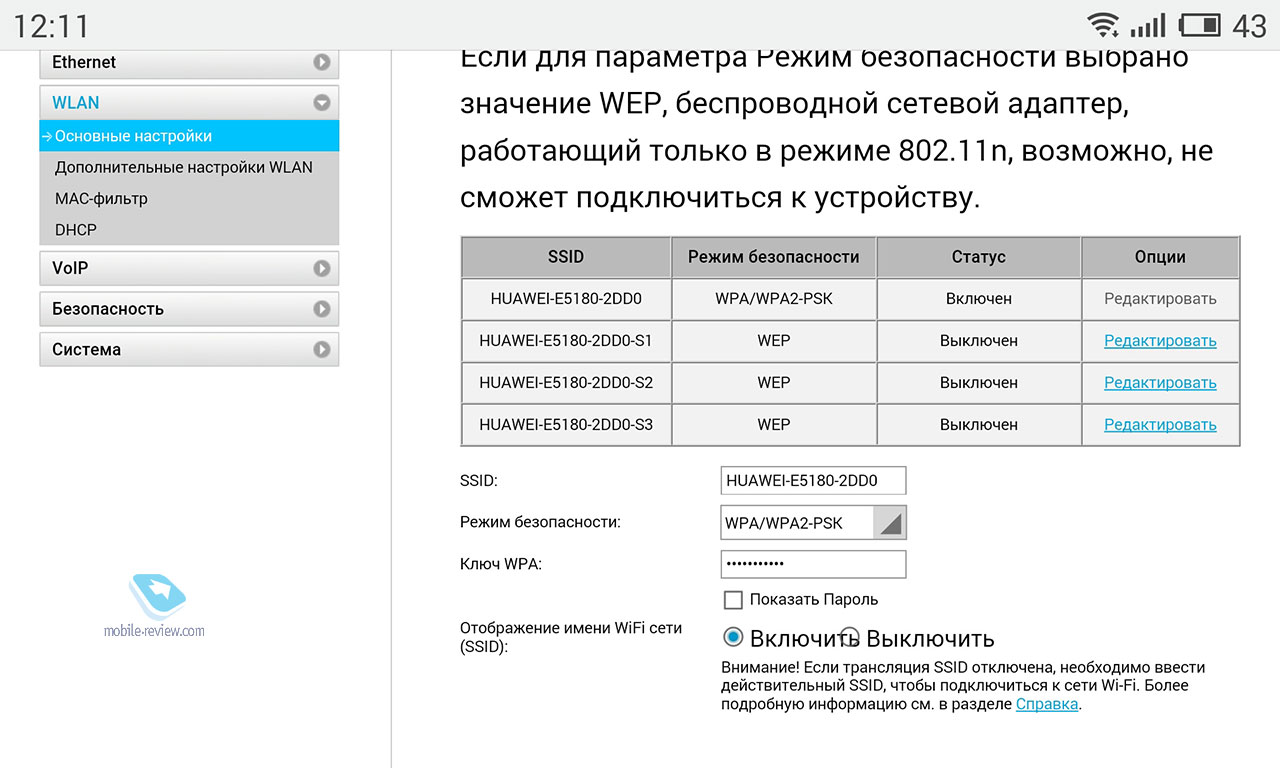Focus the Ключ WPA password field
The height and width of the screenshot is (768, 1280).
coord(813,564)
